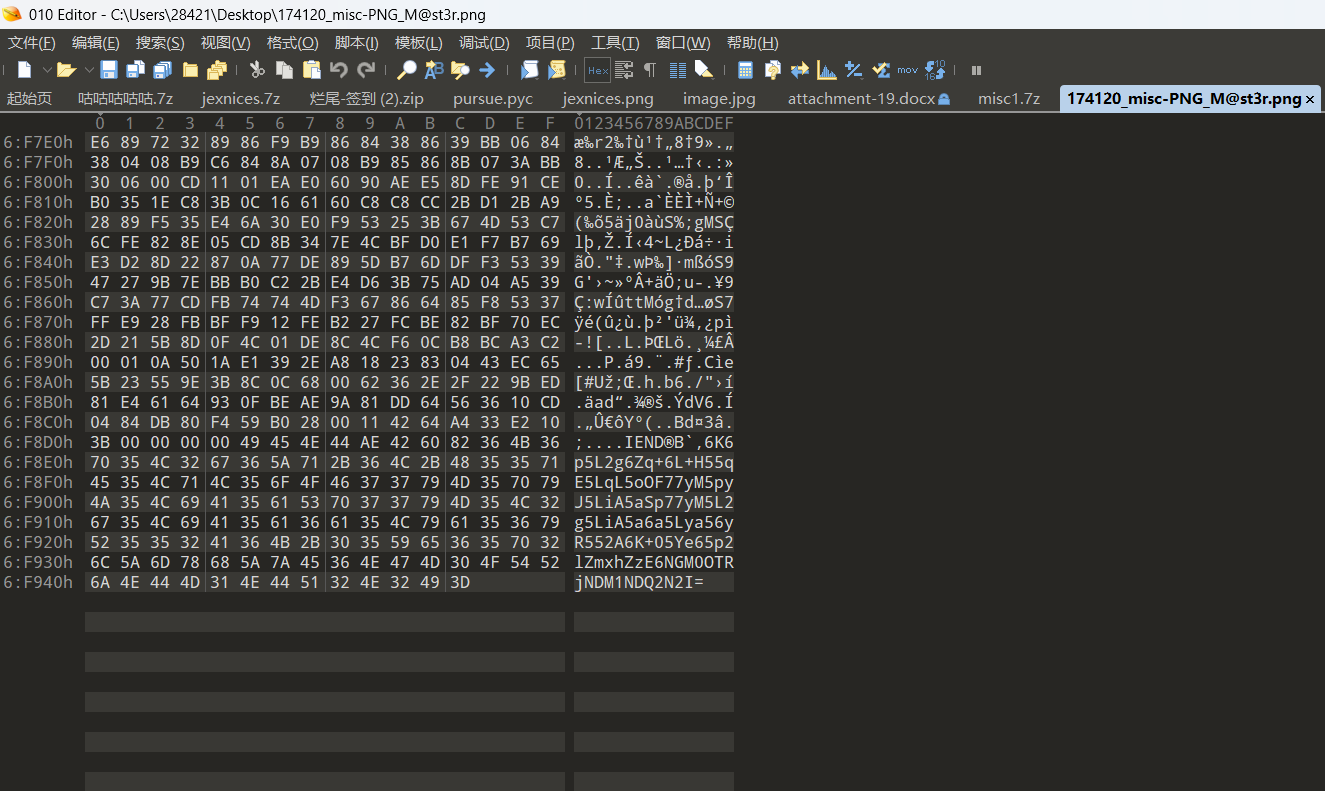Click the Open file folder icon
This screenshot has width=1325, height=791.
click(x=66, y=70)
